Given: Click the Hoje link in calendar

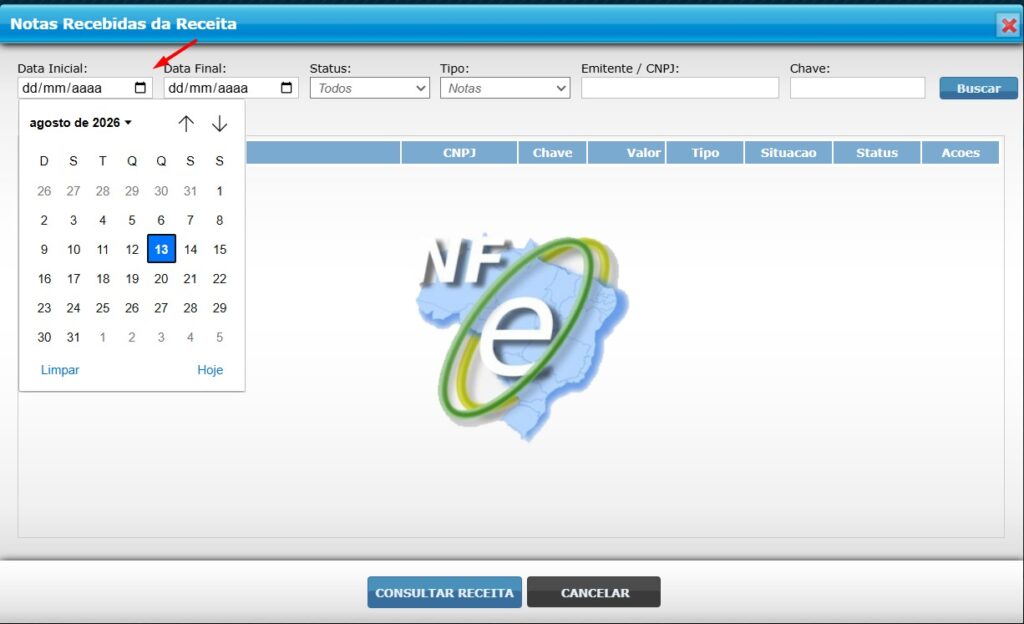Looking at the screenshot, I should pyautogui.click(x=210, y=369).
